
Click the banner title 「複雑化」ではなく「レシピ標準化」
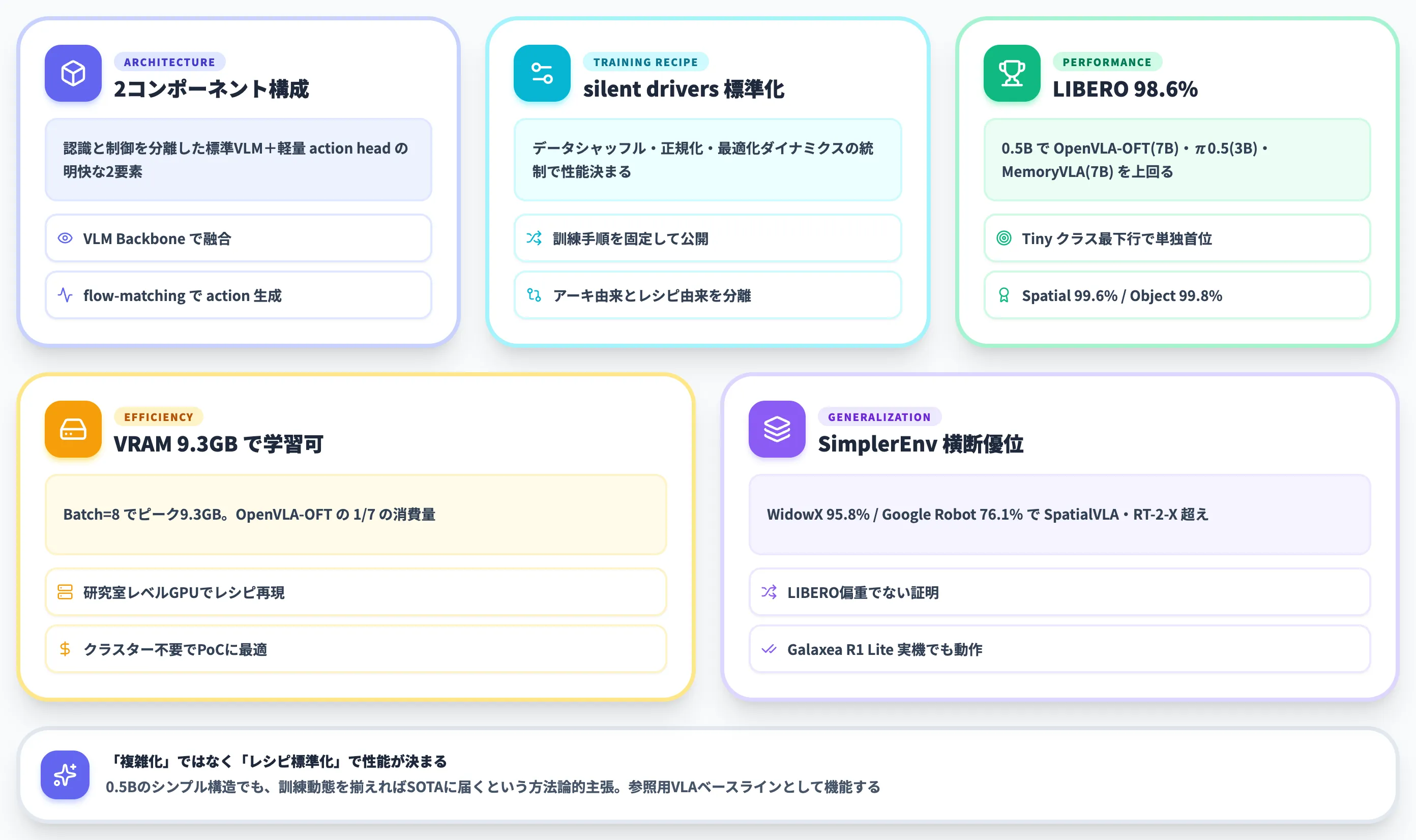pyautogui.click(x=276, y=761)
